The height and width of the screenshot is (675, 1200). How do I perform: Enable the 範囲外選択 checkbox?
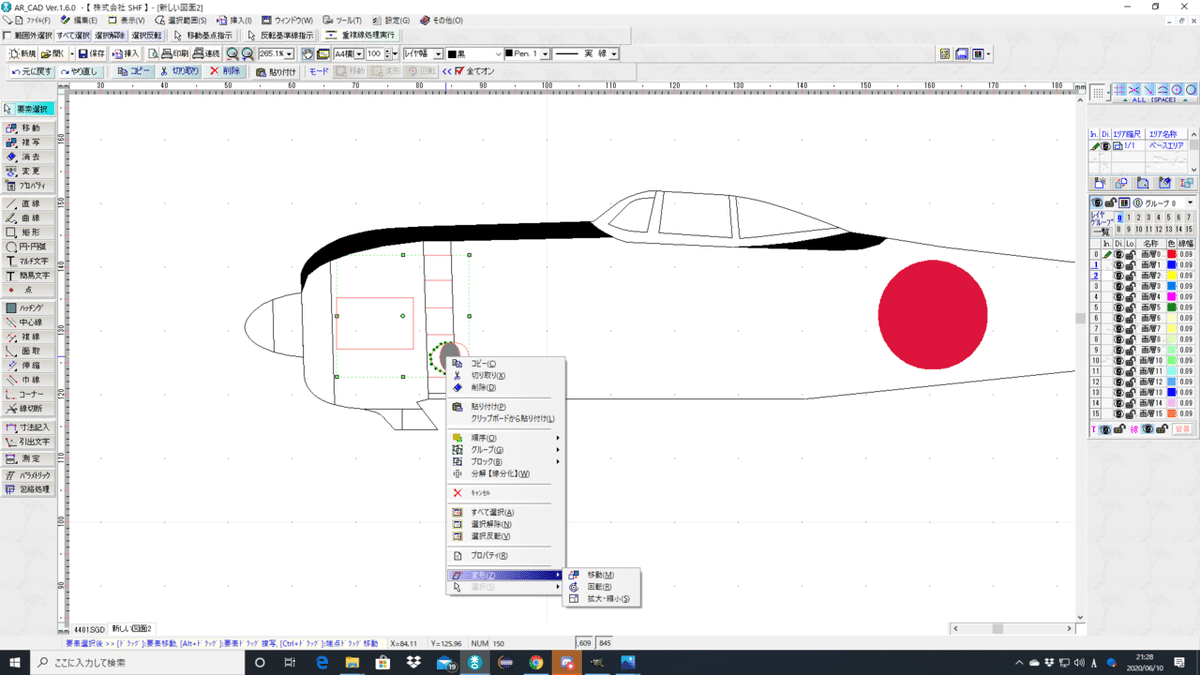[8, 35]
